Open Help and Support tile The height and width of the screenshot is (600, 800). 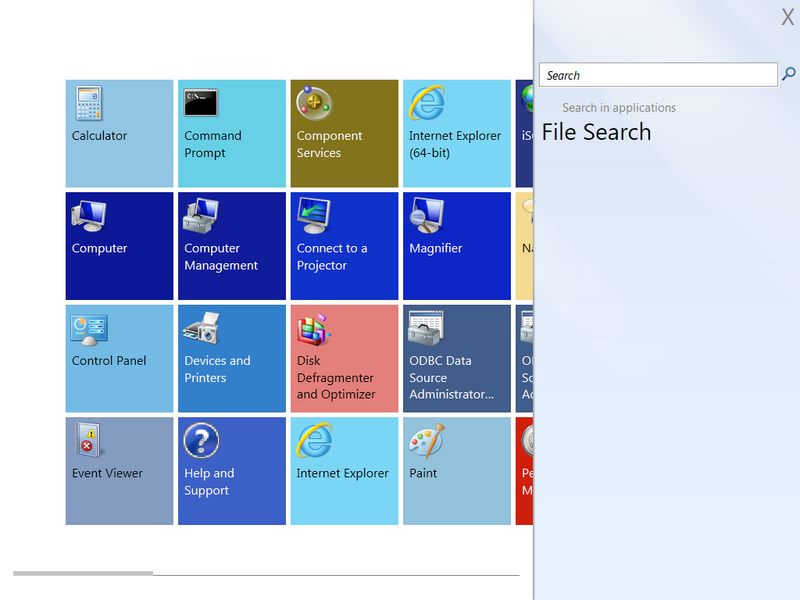(x=231, y=471)
